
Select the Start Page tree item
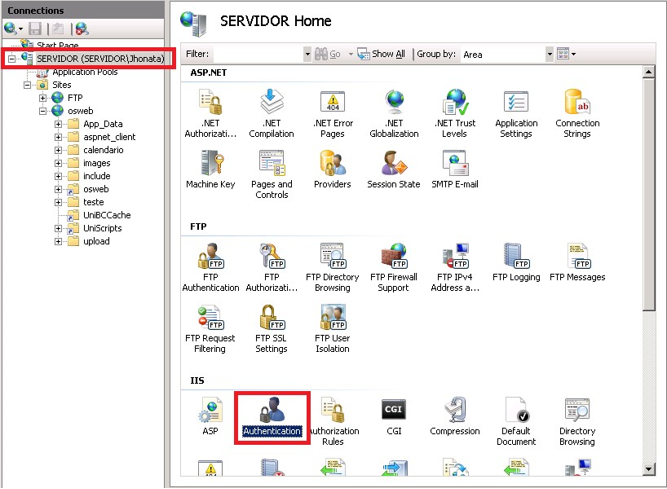pyautogui.click(x=57, y=45)
